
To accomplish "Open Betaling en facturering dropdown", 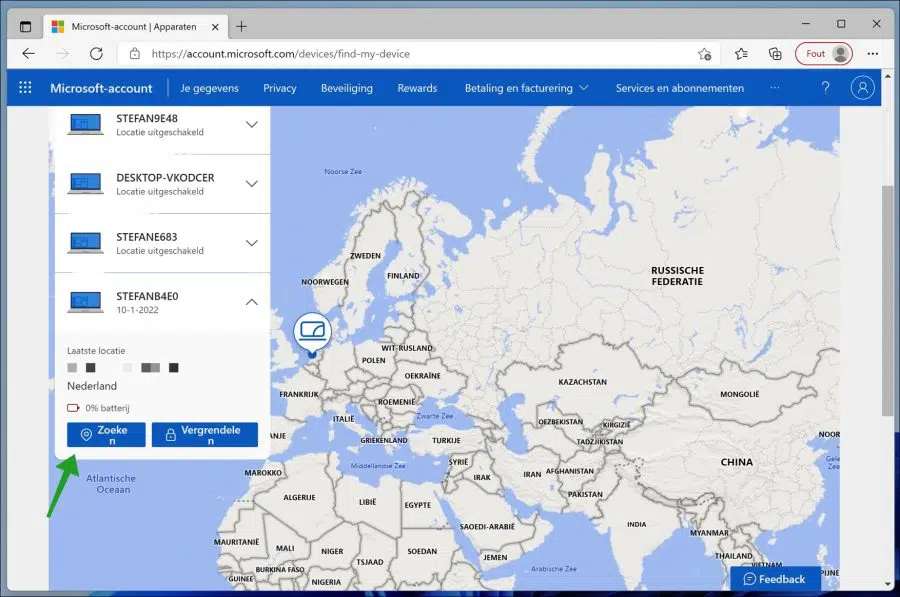I will point(526,88).
